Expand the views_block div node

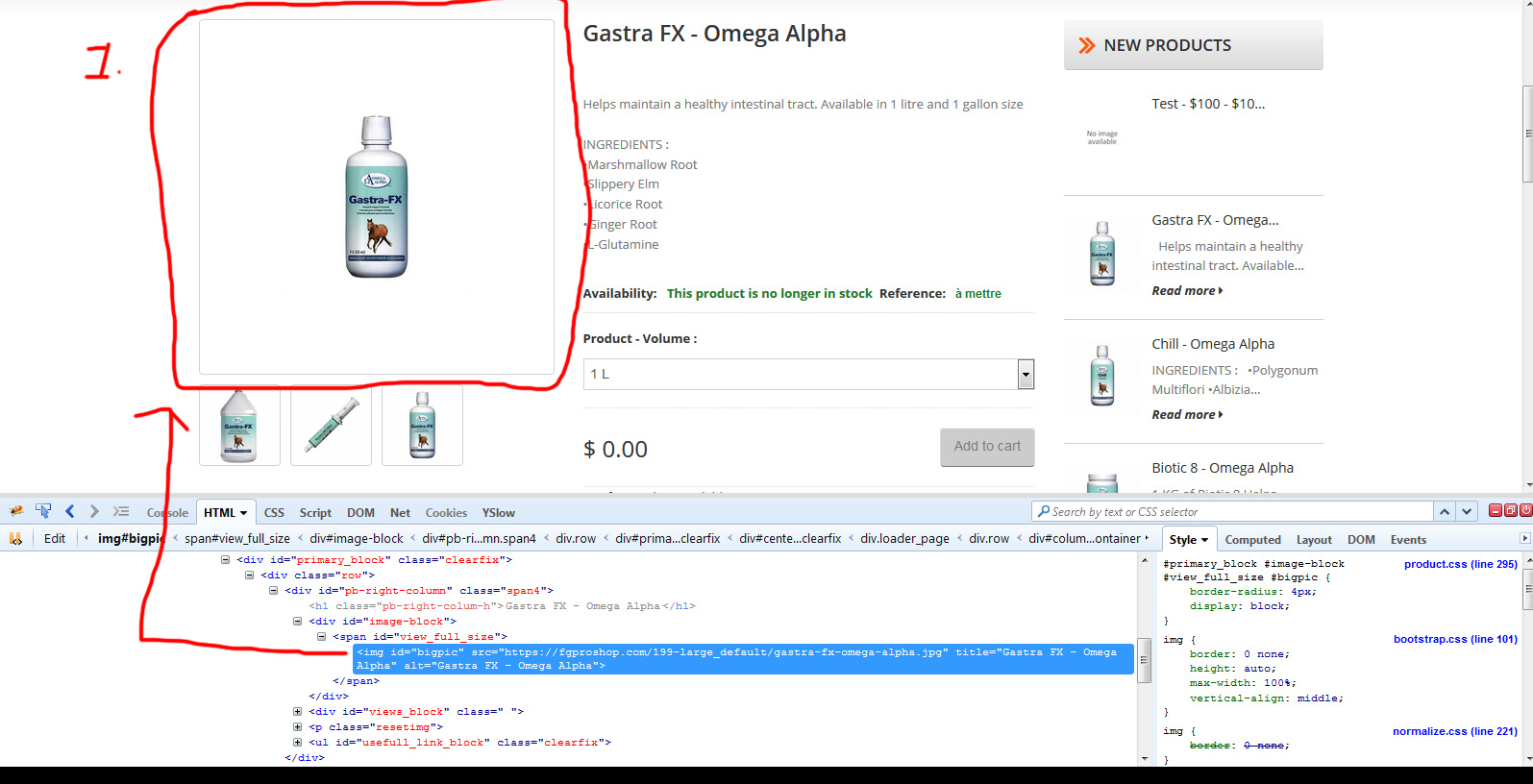coord(297,712)
